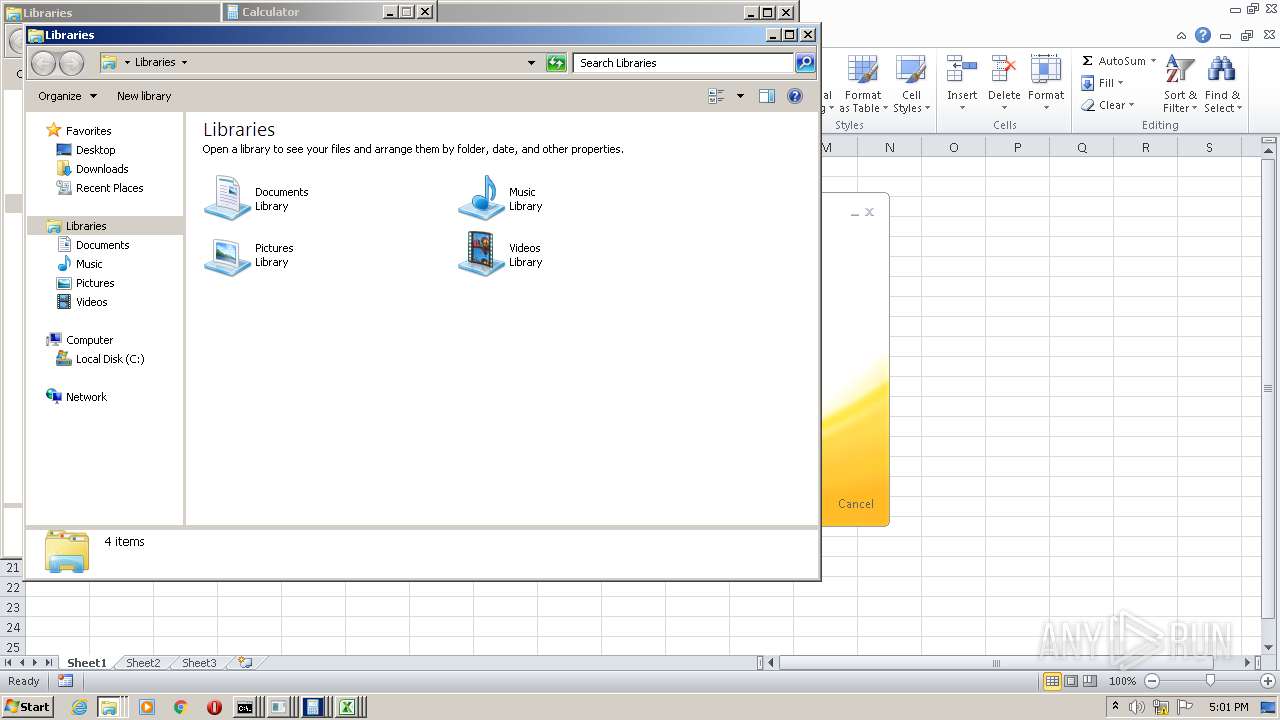Switch to Page Layout view
Image resolution: width=1280 pixels, height=720 pixels.
point(1071,681)
